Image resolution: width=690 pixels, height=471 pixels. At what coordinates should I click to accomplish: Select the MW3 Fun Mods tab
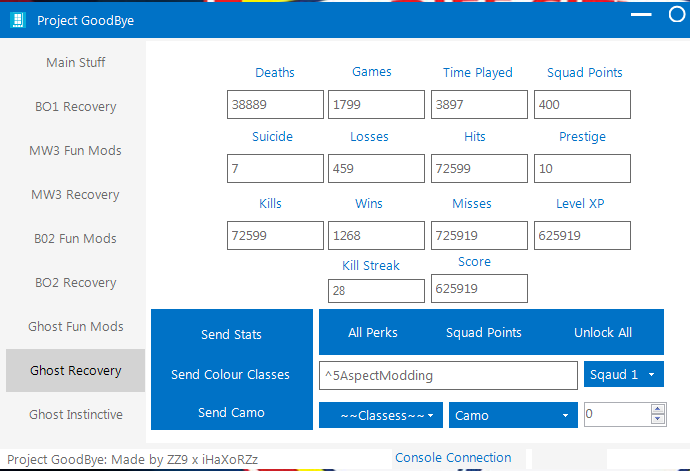coord(75,151)
